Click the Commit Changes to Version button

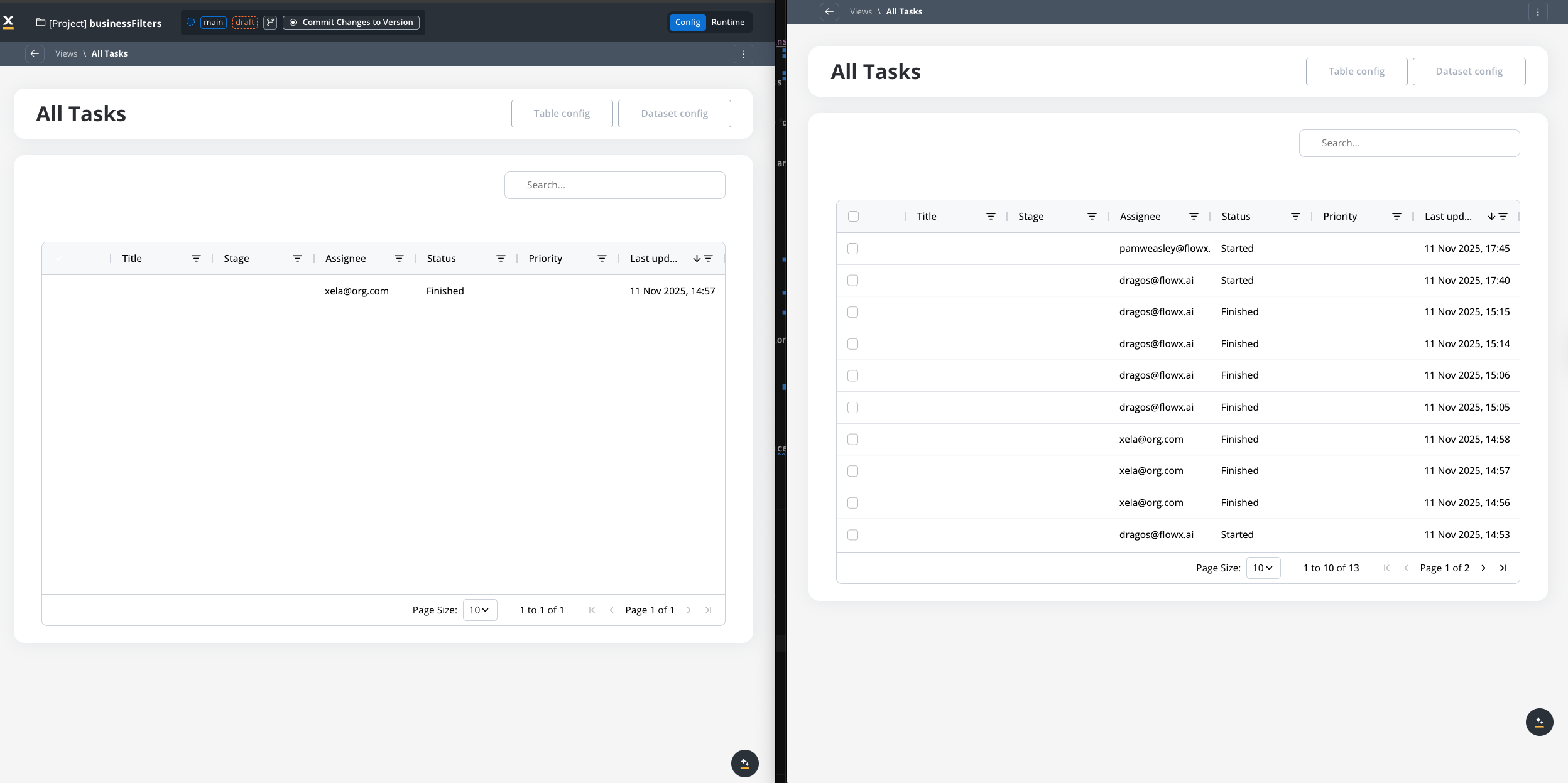[351, 22]
